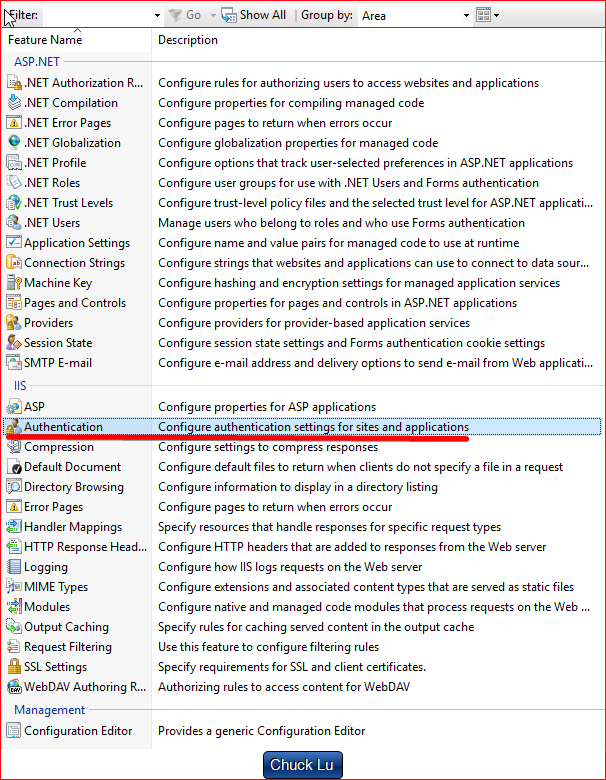Select the Modules feature name
Image resolution: width=606 pixels, height=780 pixels.
click(47, 606)
